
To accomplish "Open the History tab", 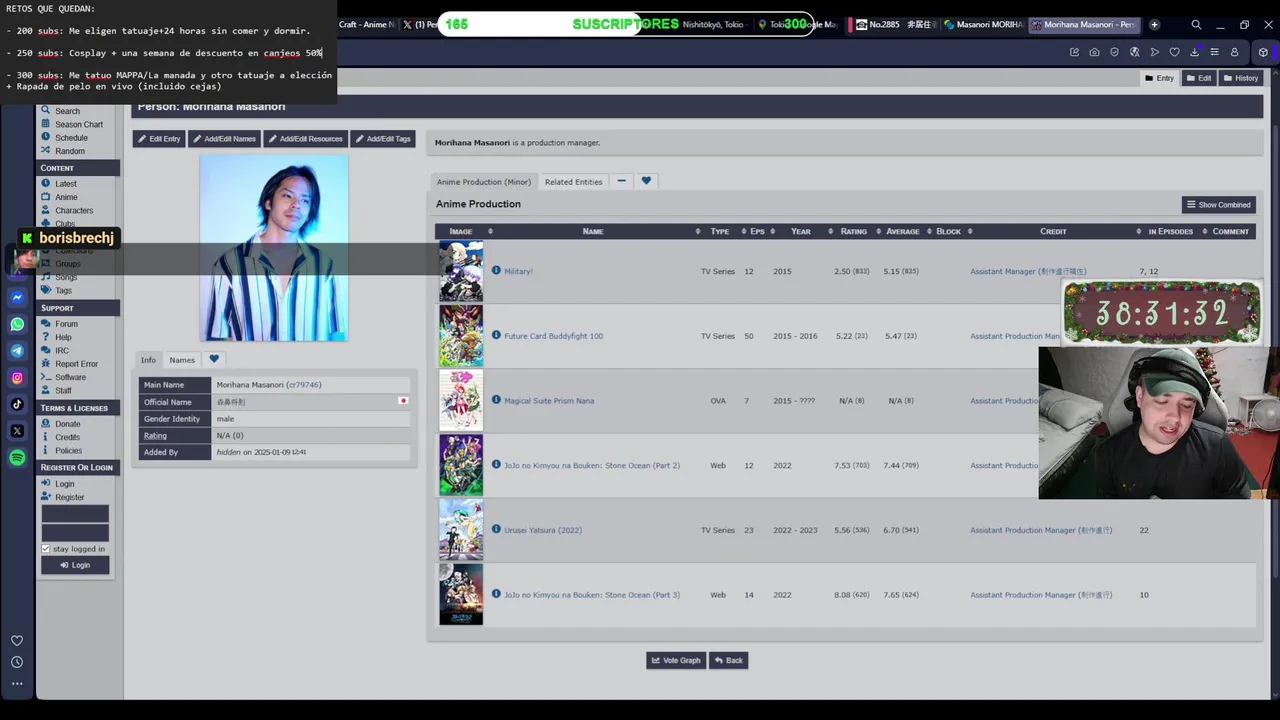I will (1241, 78).
